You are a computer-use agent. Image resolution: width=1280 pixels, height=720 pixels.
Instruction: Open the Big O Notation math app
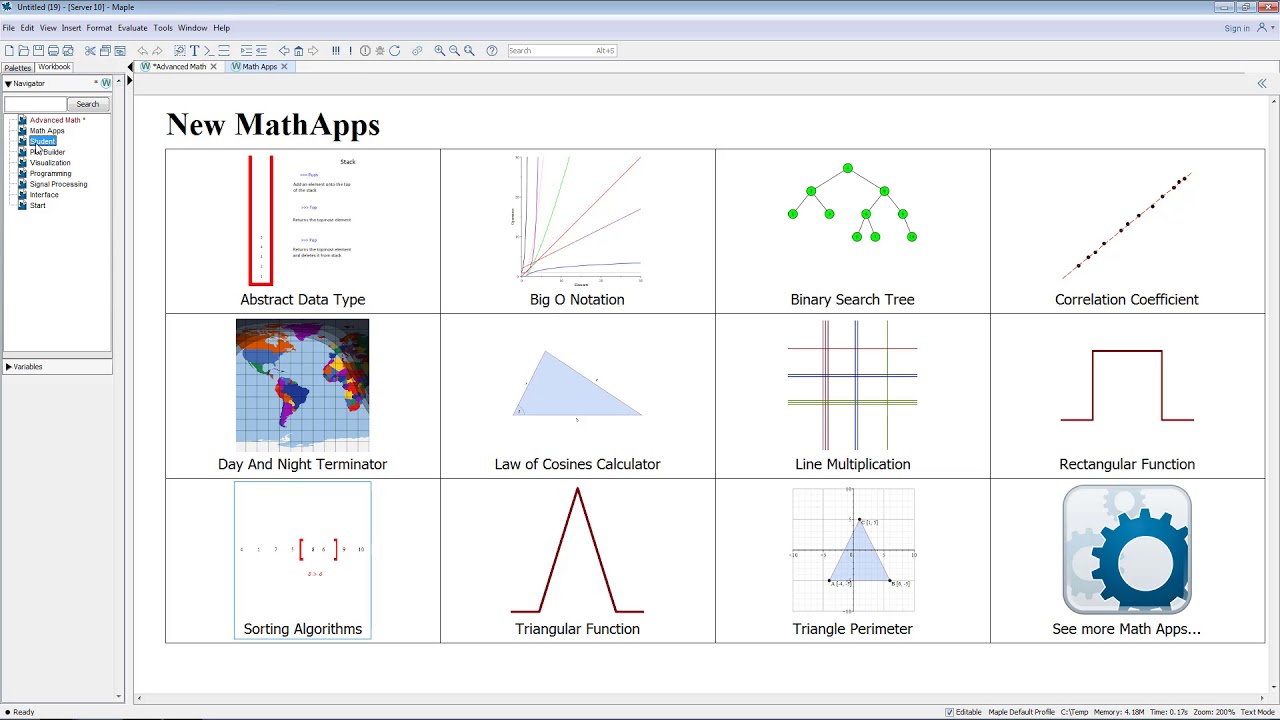(x=578, y=231)
